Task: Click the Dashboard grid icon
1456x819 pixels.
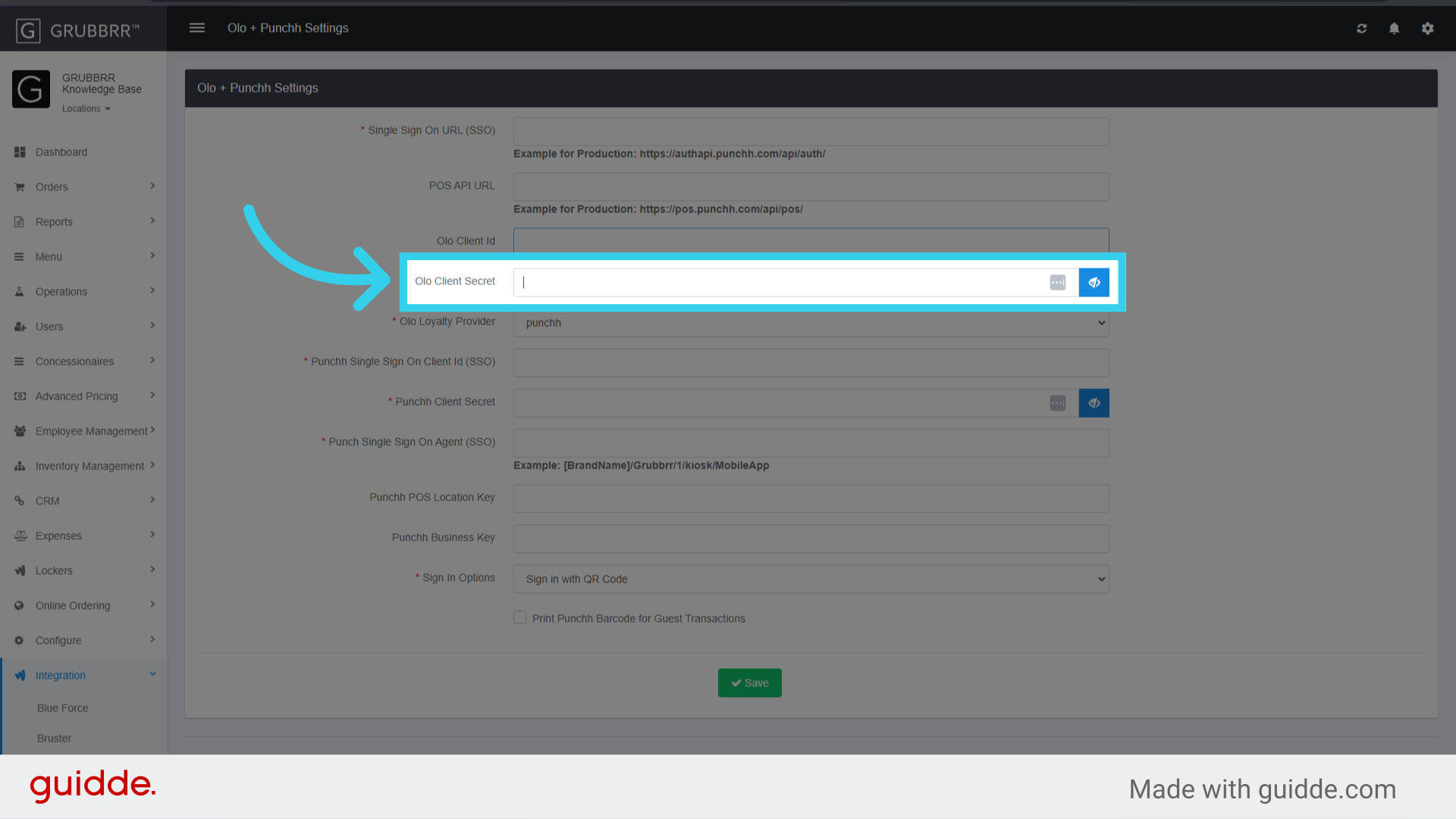Action: tap(20, 152)
